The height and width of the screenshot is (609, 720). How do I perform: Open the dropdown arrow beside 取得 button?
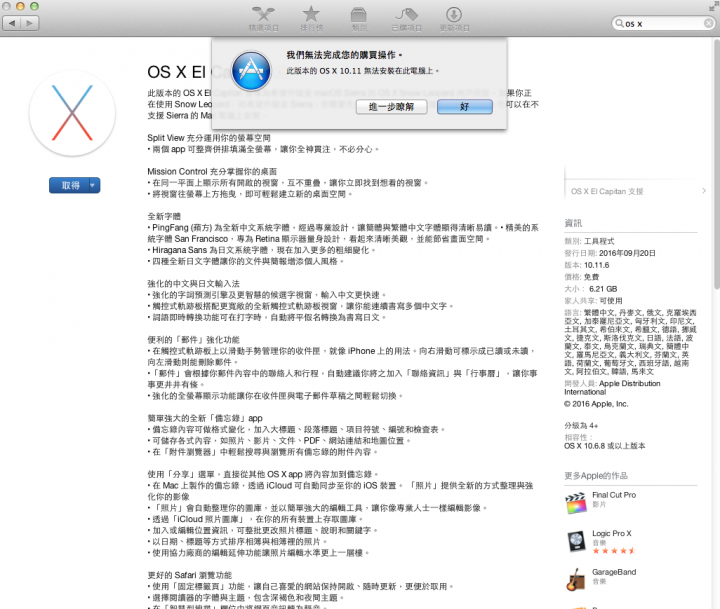[x=94, y=186]
